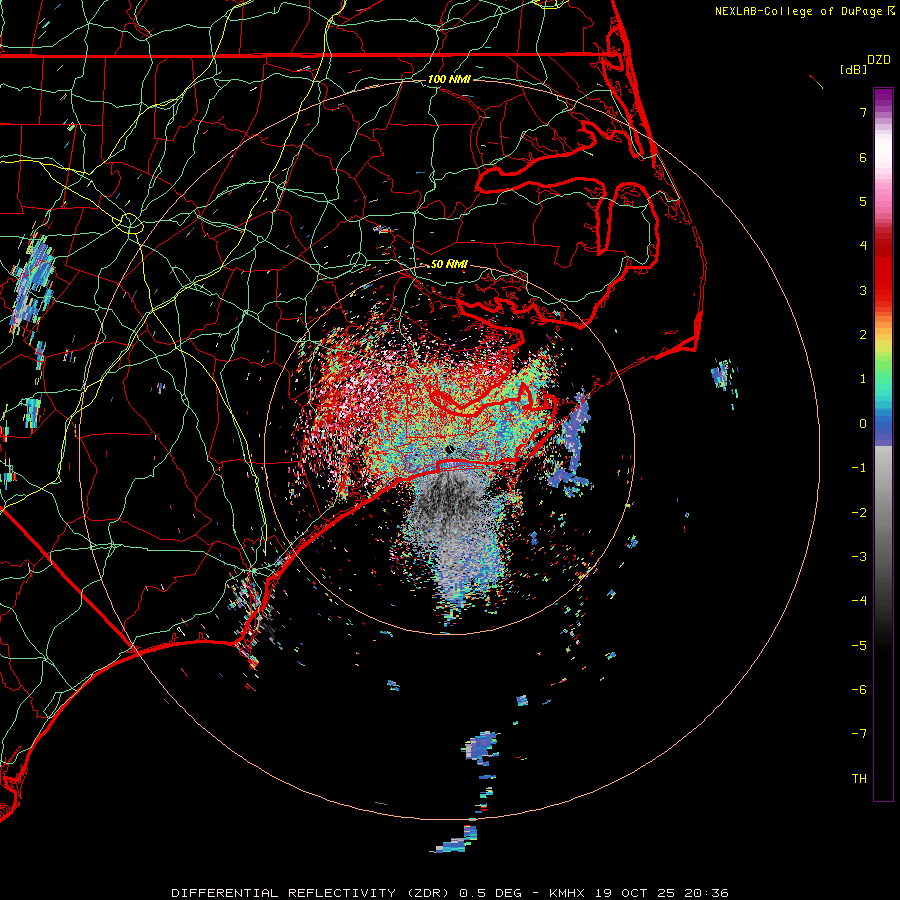900x900 pixels.
Task: Click the color scale value -5
Action: pyautogui.click(x=859, y=646)
